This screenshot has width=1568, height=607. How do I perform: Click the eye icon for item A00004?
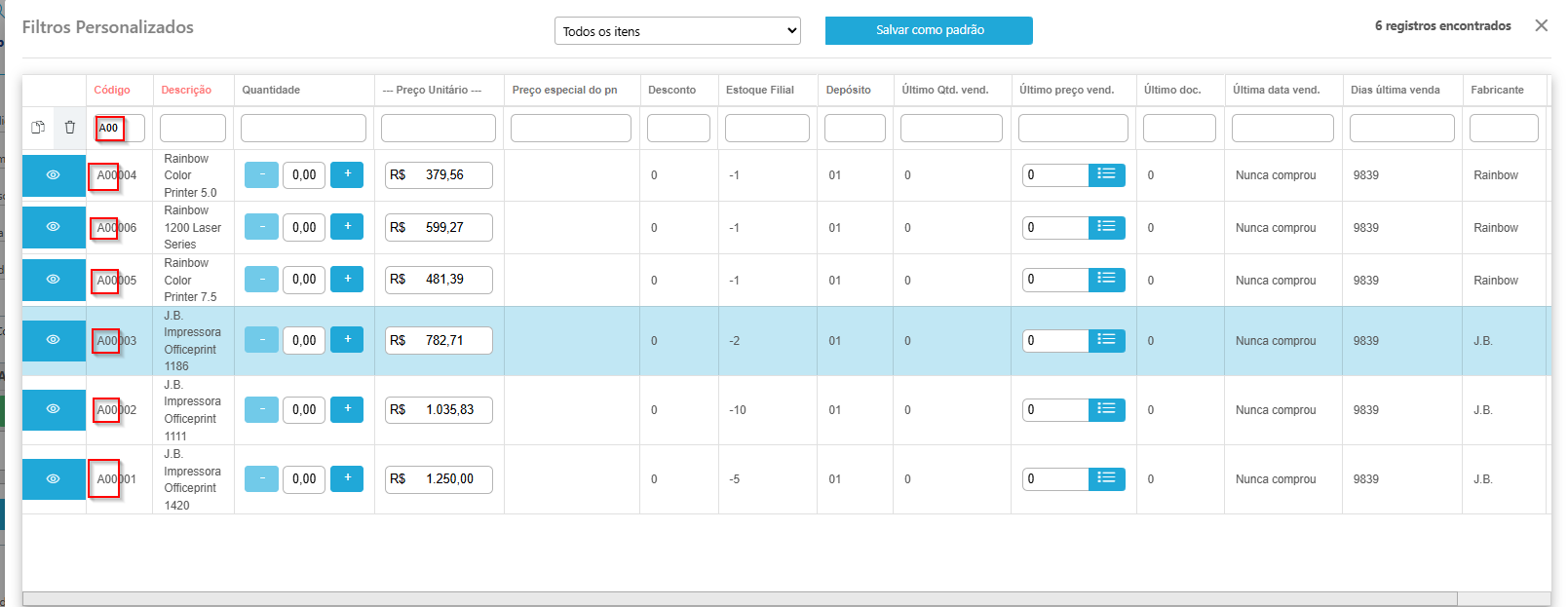(54, 175)
